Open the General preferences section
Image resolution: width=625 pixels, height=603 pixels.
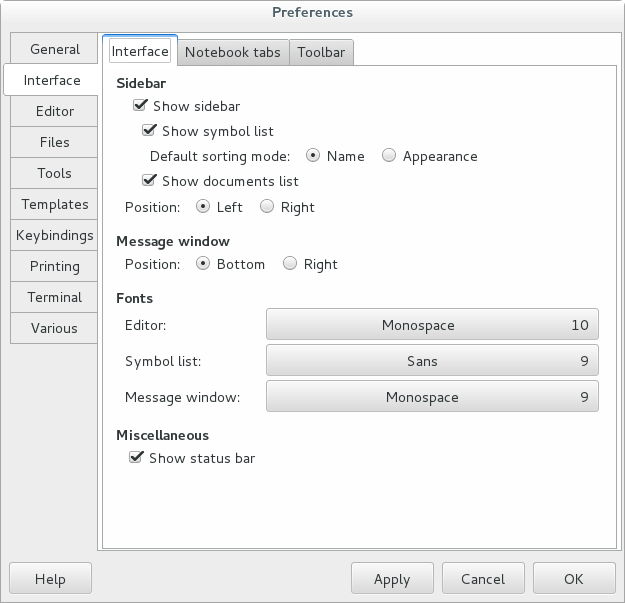(55, 49)
